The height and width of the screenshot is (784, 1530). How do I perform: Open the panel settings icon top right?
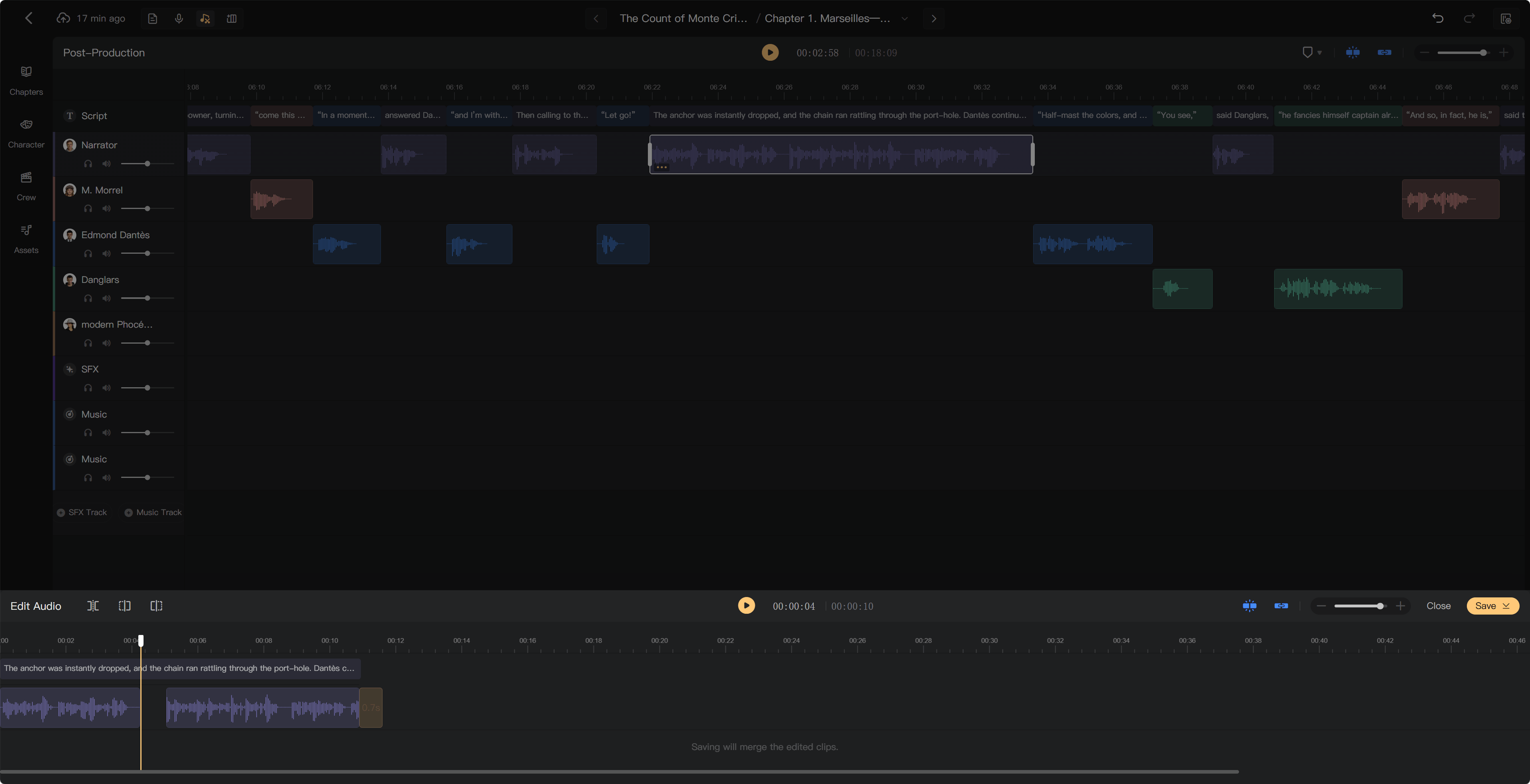(1506, 18)
